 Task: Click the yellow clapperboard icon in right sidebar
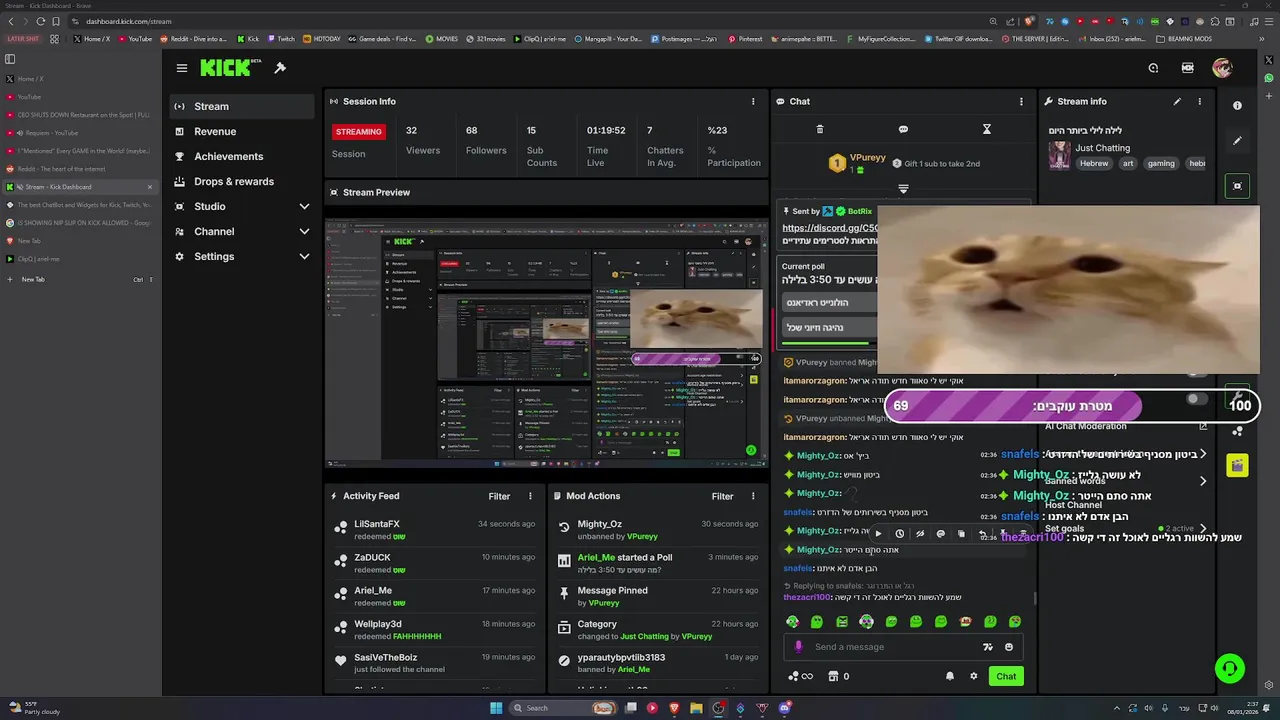click(x=1237, y=465)
